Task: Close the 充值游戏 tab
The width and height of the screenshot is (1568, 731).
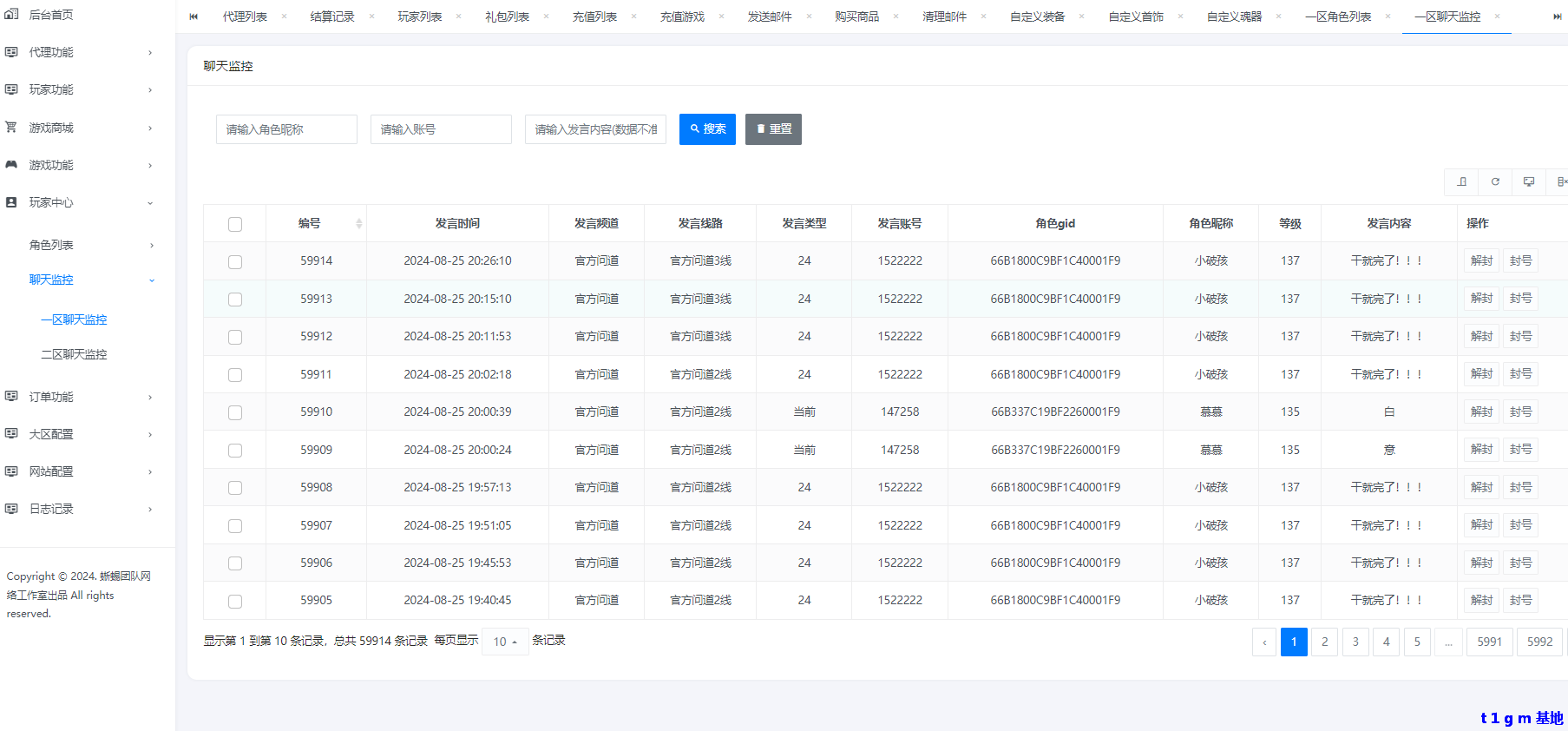Action: [721, 16]
